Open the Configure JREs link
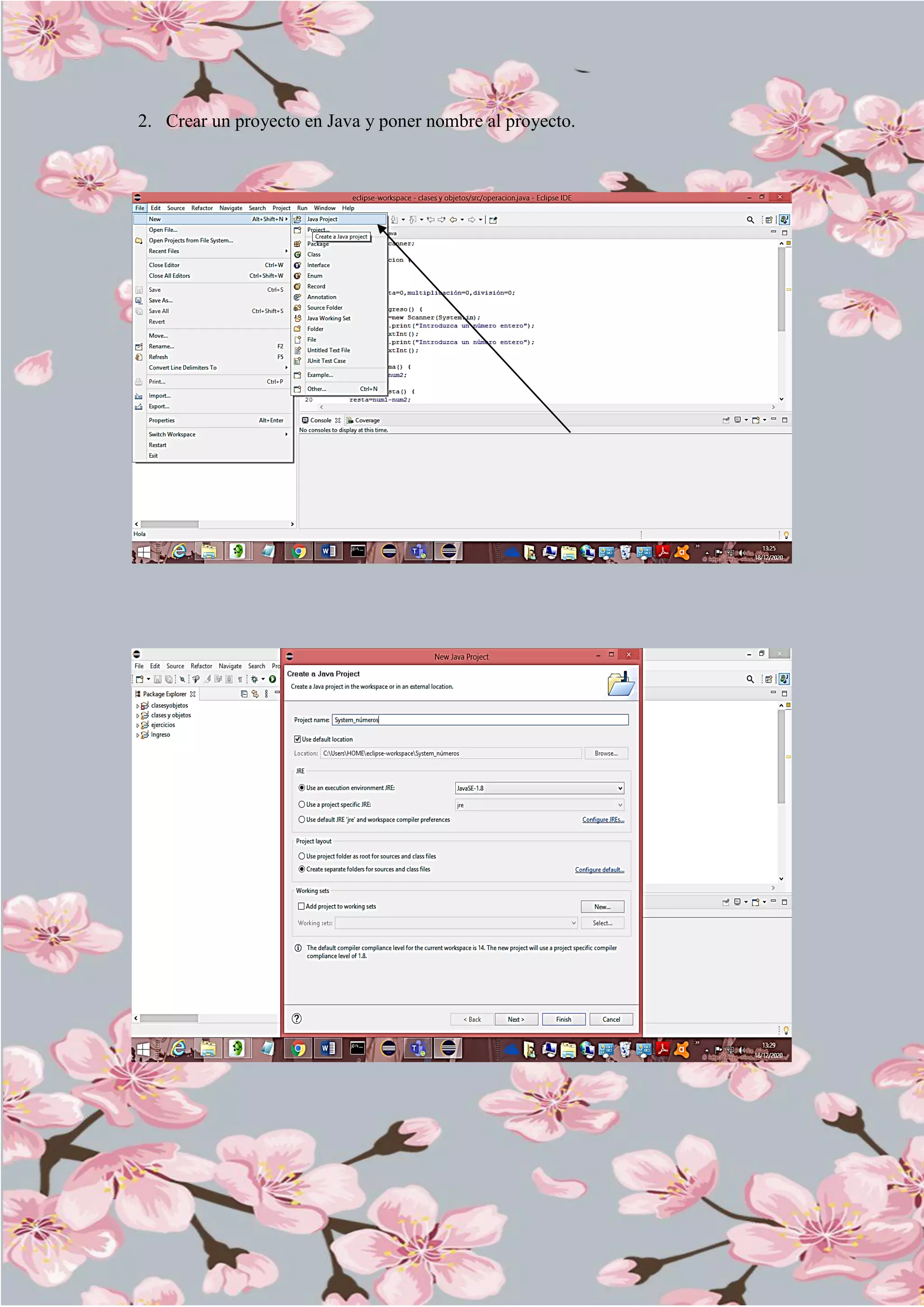 602,820
